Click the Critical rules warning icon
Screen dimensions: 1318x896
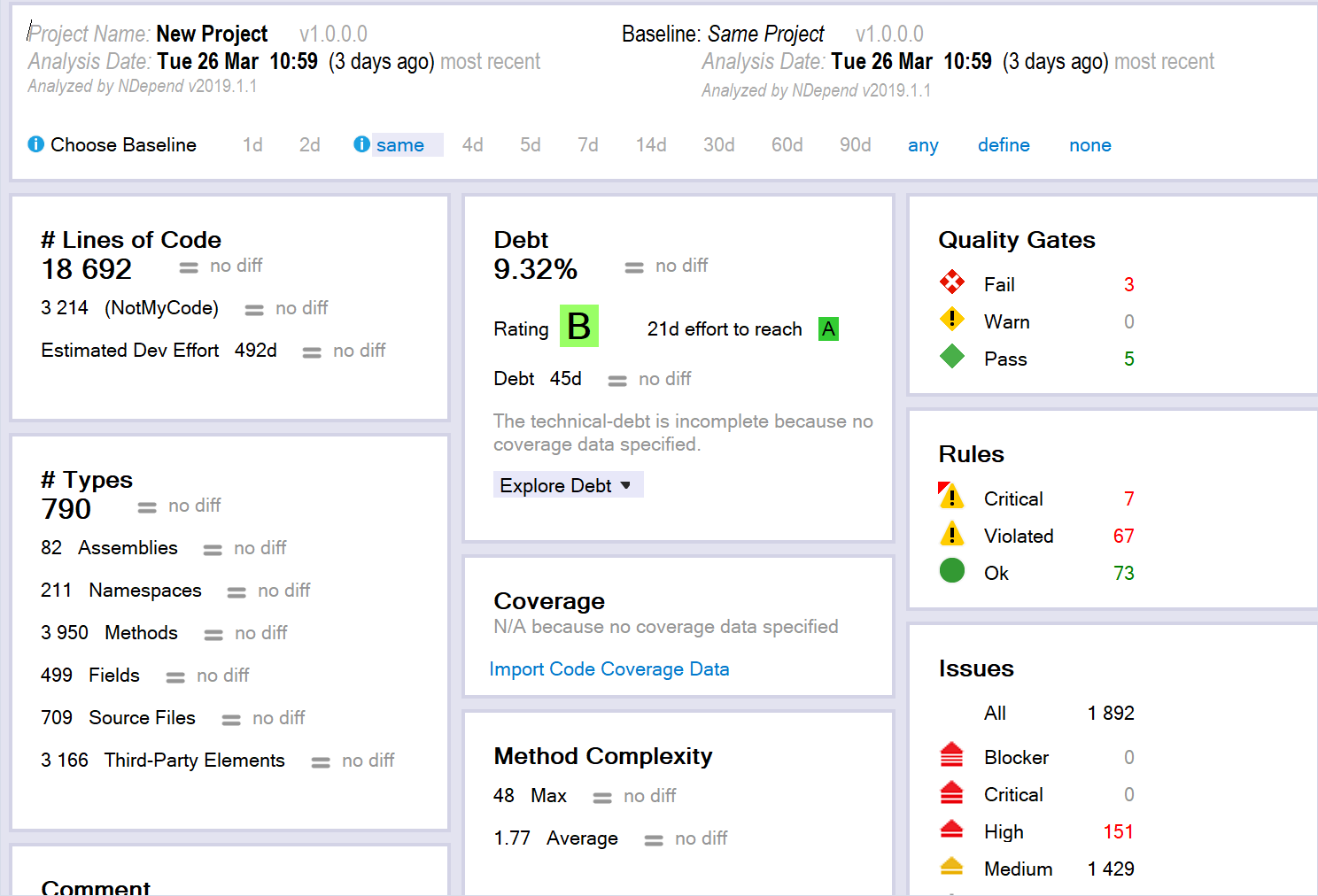click(951, 496)
